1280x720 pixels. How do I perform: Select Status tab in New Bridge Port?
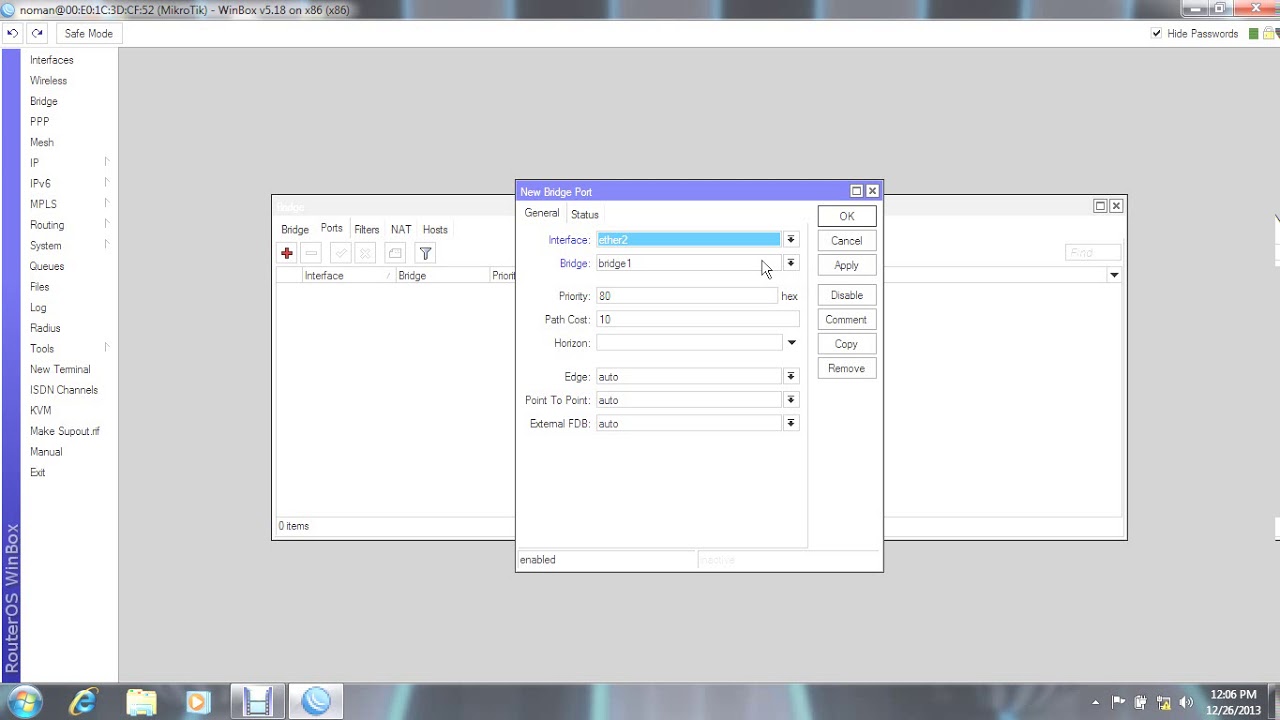point(585,214)
